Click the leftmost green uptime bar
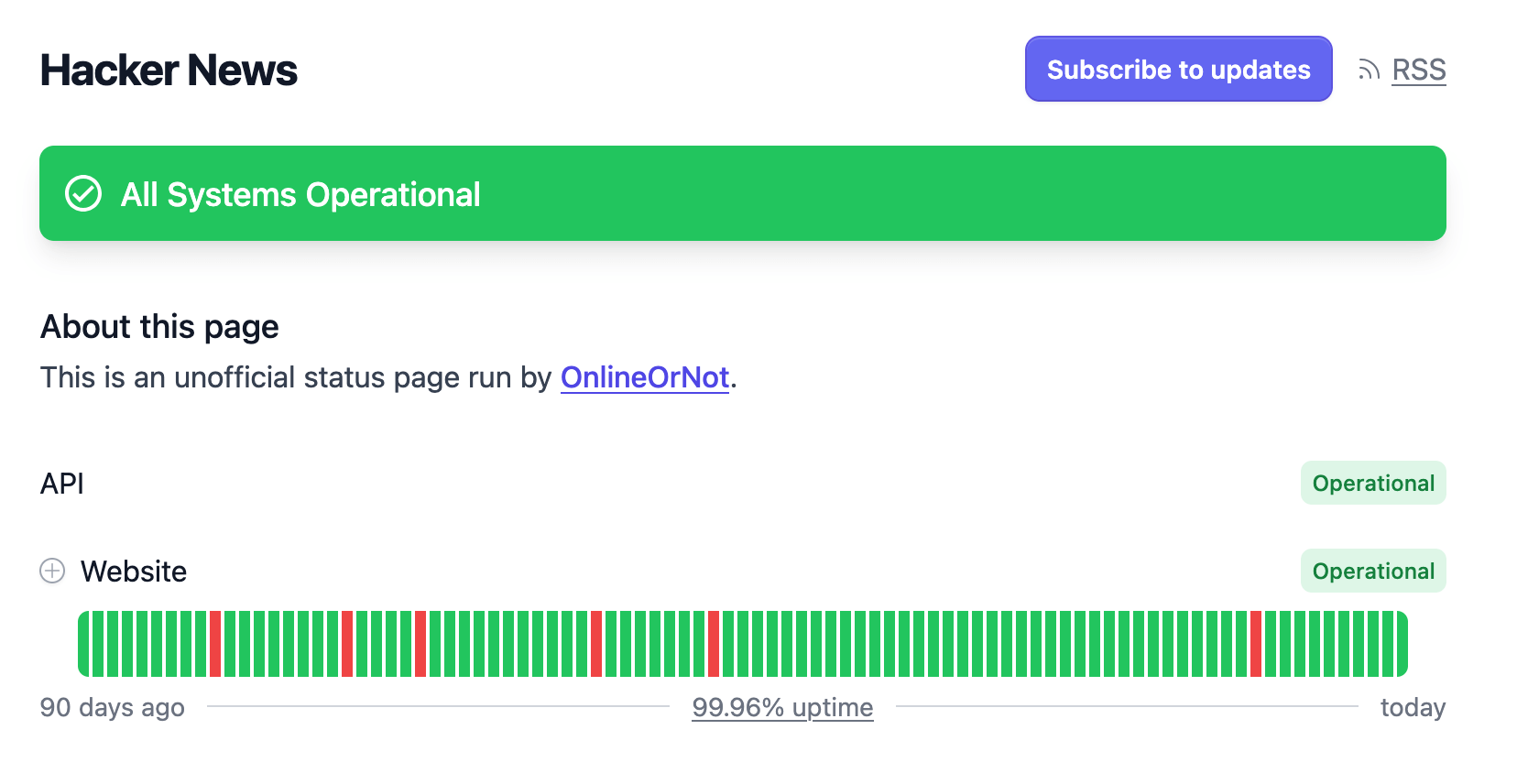This screenshot has height=784, width=1517. [x=83, y=644]
